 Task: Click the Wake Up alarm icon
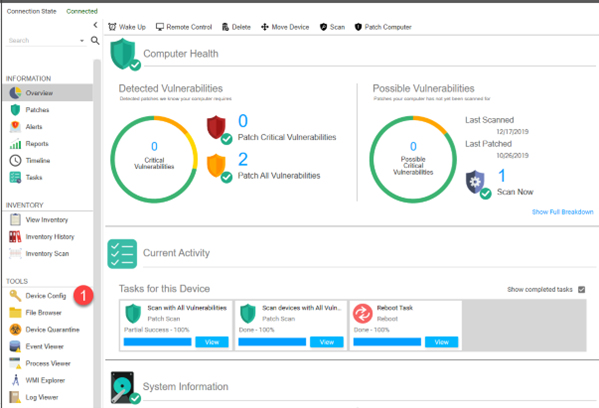coord(112,27)
